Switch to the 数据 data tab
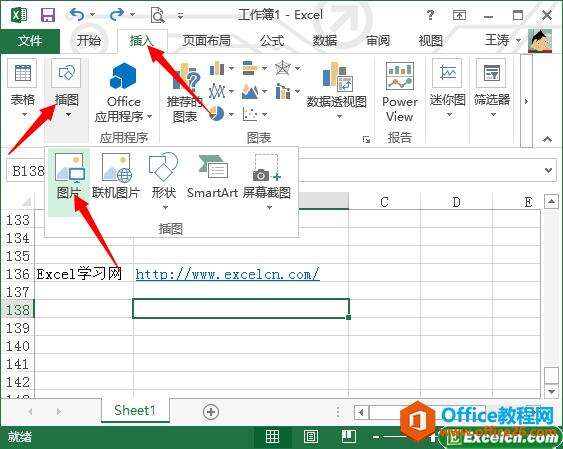Screen dimensions: 563x449 click(325, 41)
